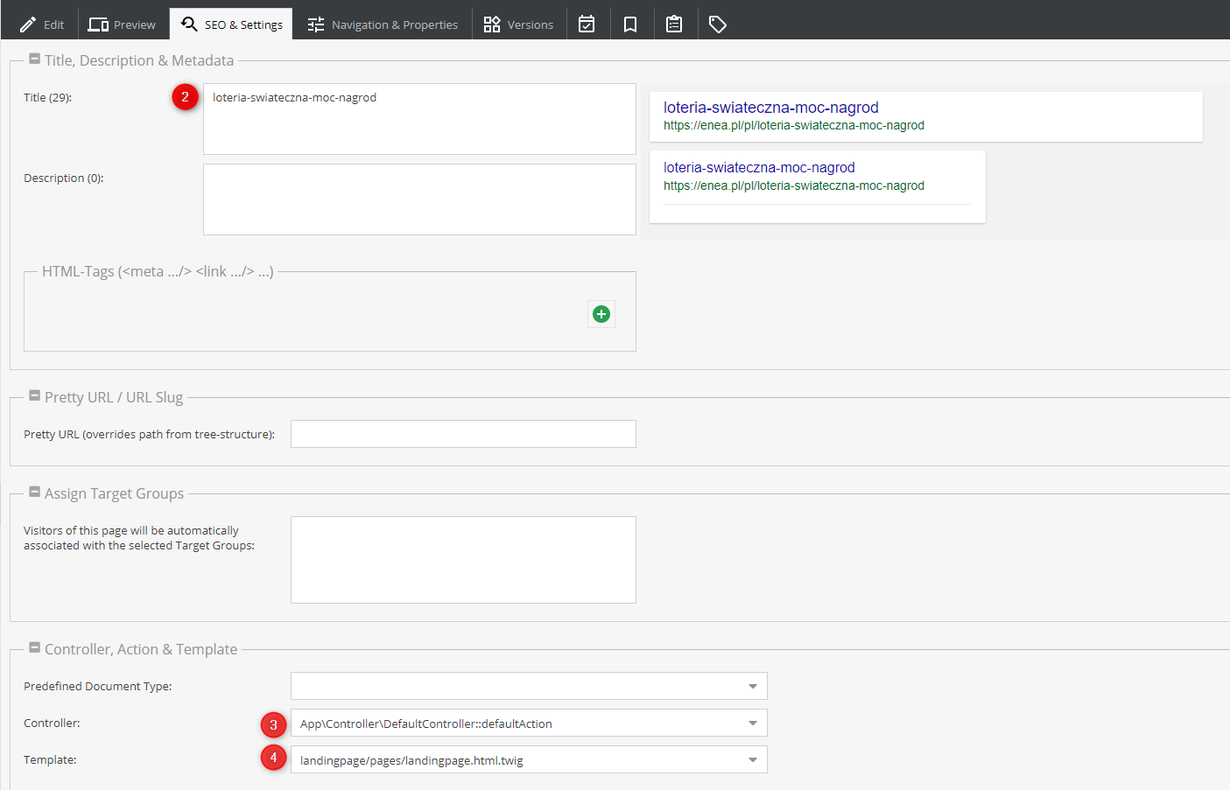The height and width of the screenshot is (790, 1230).
Task: Click the "Pretty URL (overrides path from tree-structure):" label
Action: pos(149,435)
